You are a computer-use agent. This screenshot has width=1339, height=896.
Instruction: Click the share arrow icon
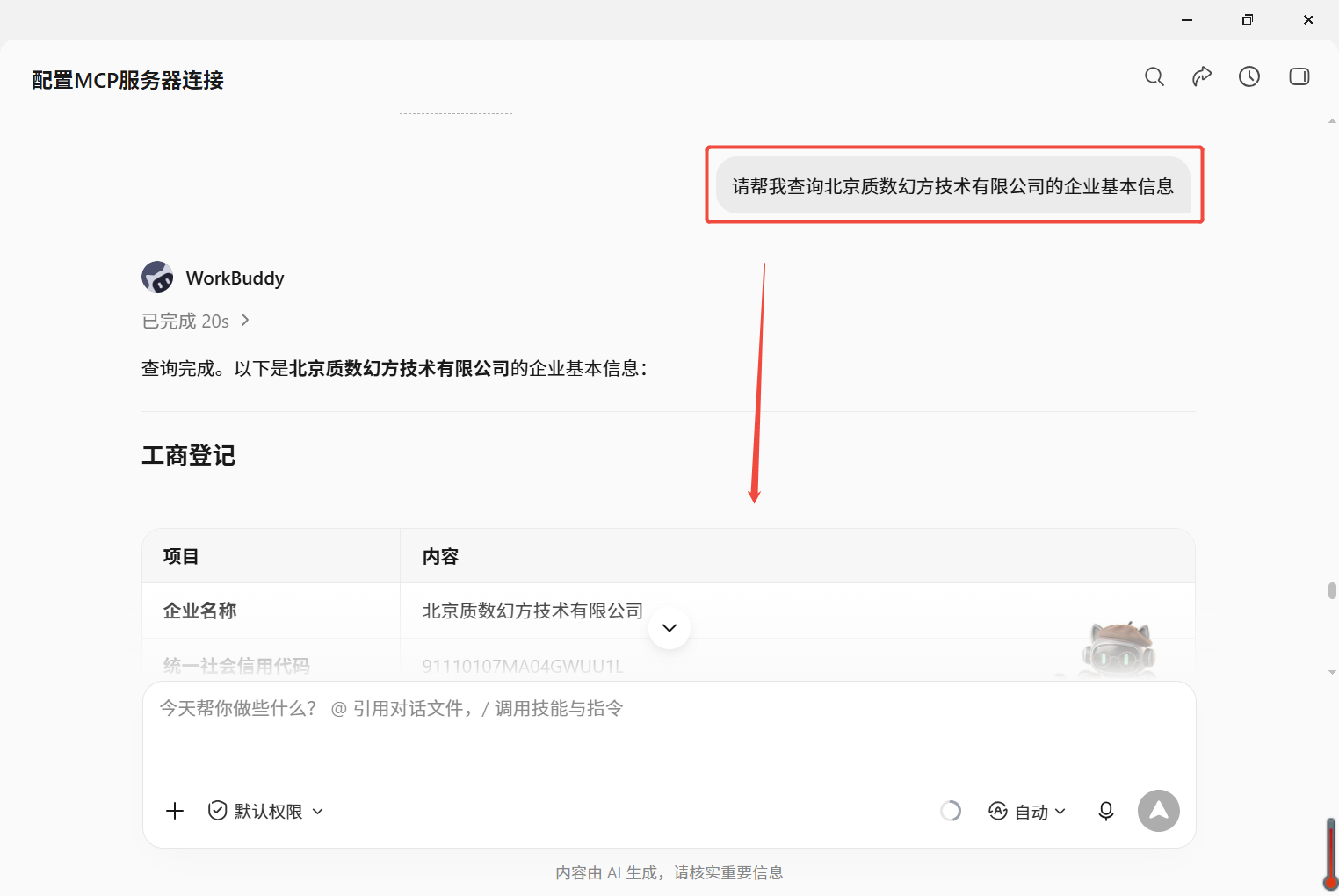tap(1202, 76)
